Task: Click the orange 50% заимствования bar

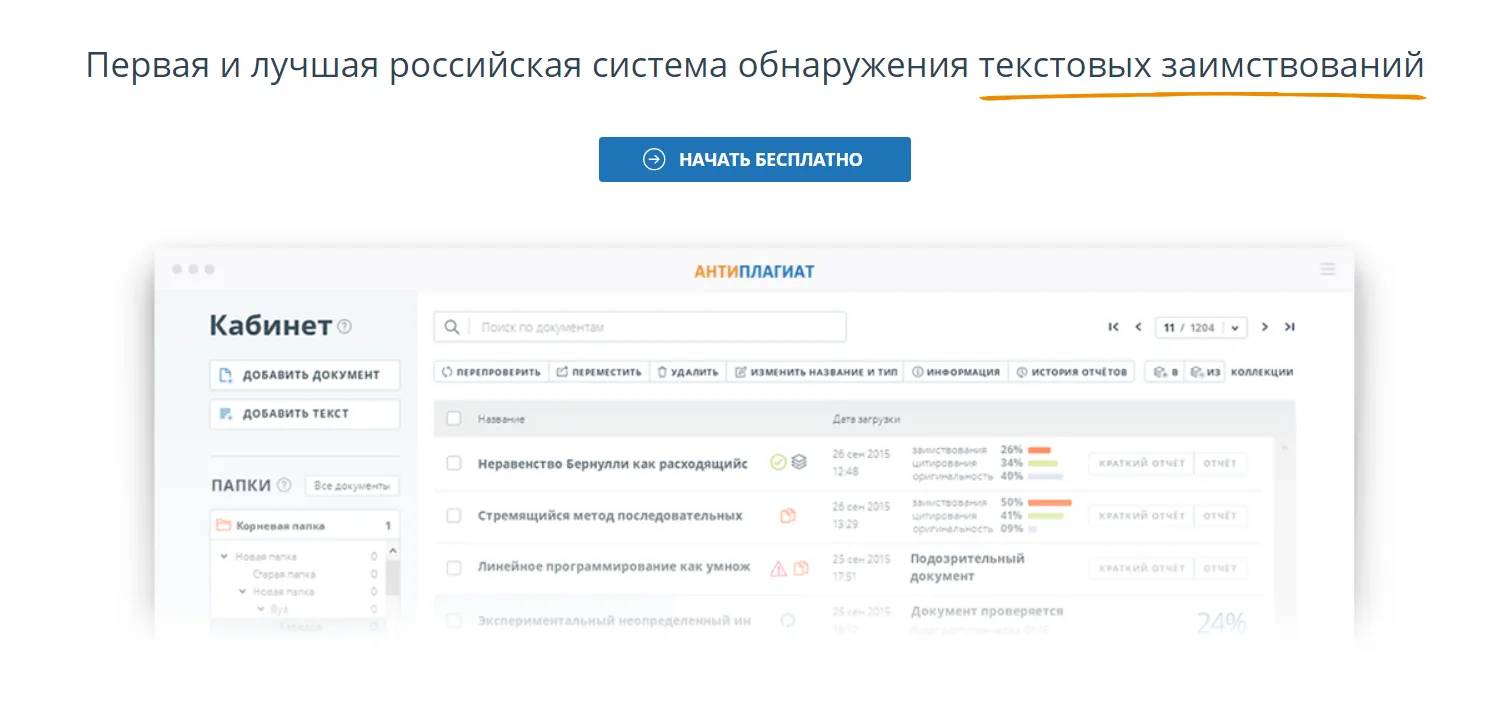Action: click(1050, 502)
